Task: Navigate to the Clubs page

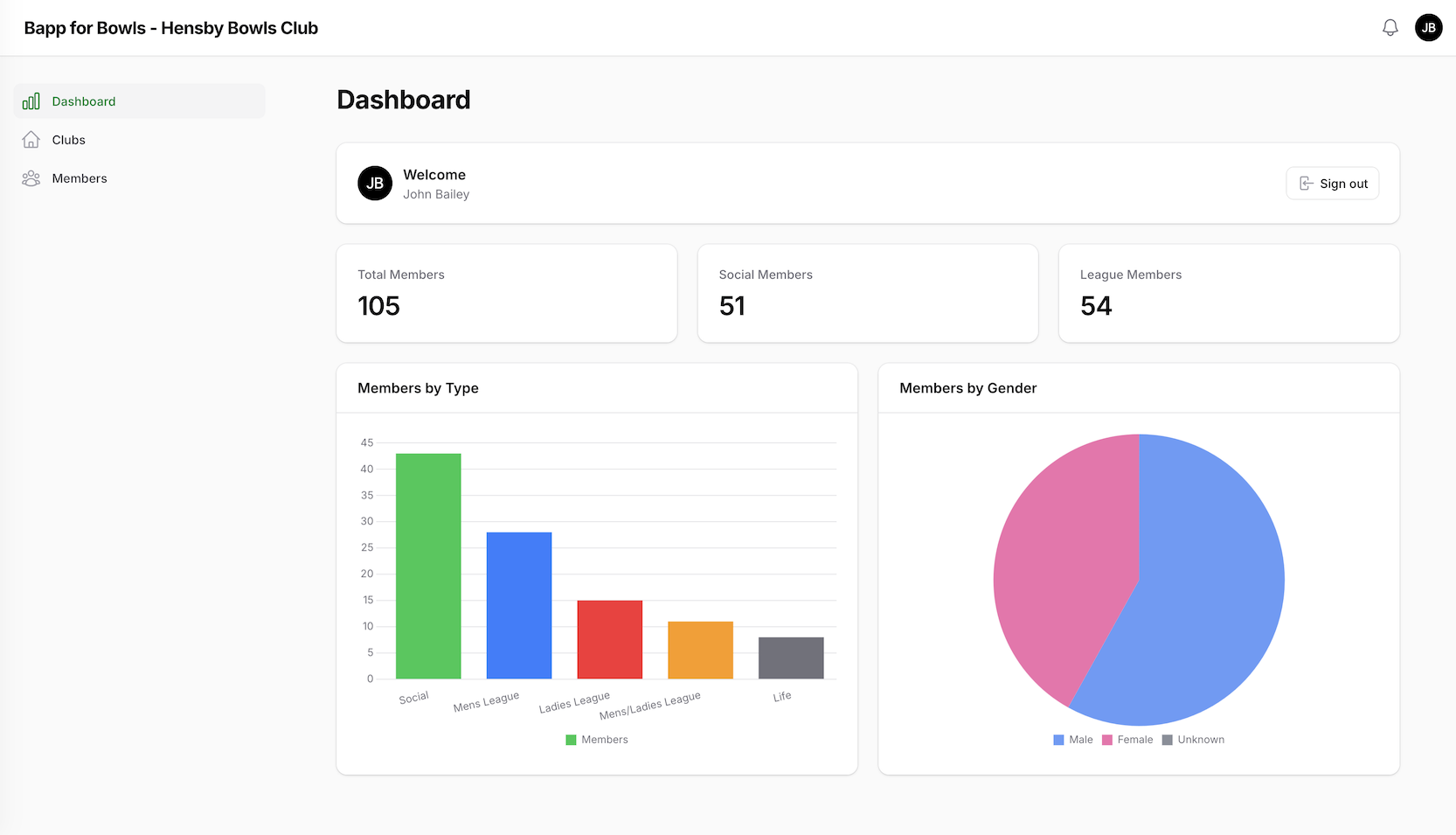Action: [x=68, y=139]
